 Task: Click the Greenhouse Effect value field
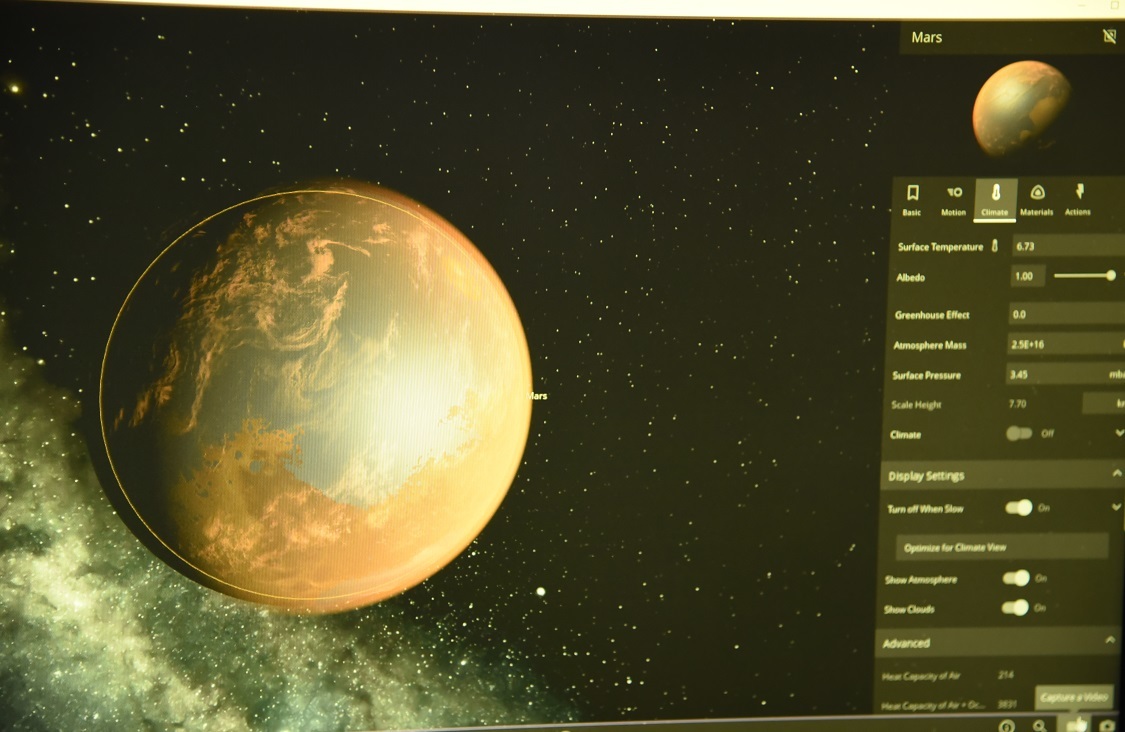1065,314
